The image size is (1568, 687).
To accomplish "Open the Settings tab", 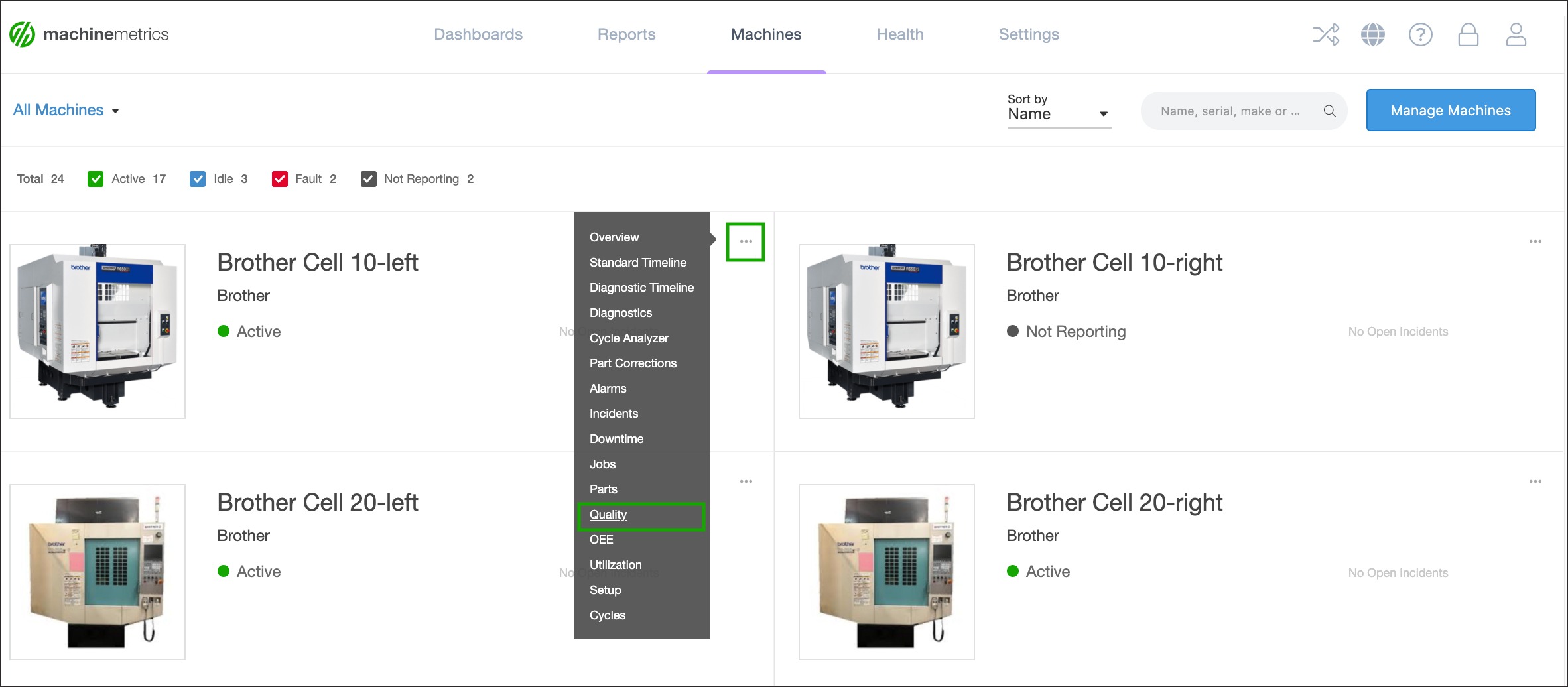I will pyautogui.click(x=1029, y=34).
